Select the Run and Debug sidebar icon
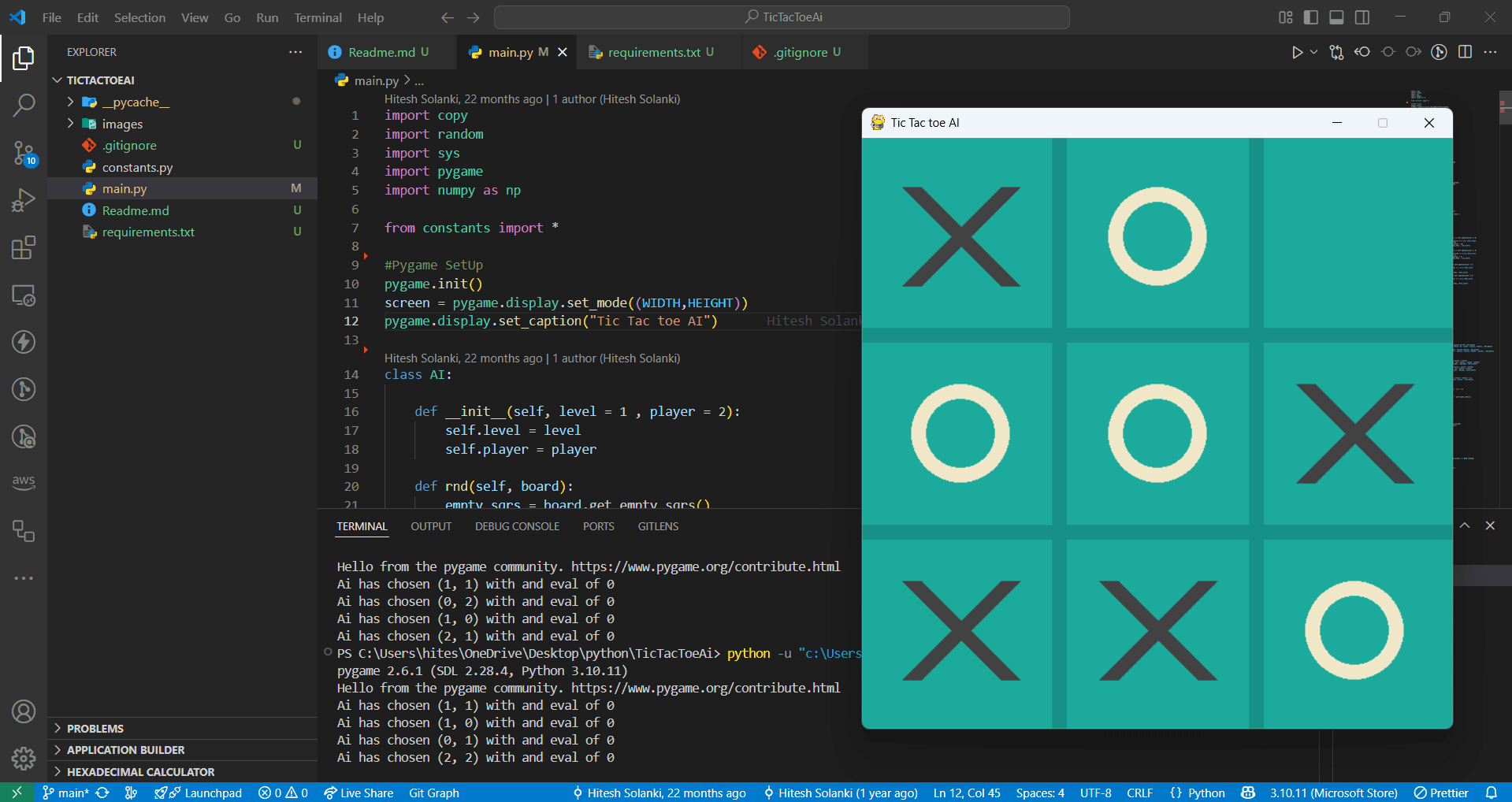This screenshot has height=802, width=1512. (x=24, y=199)
